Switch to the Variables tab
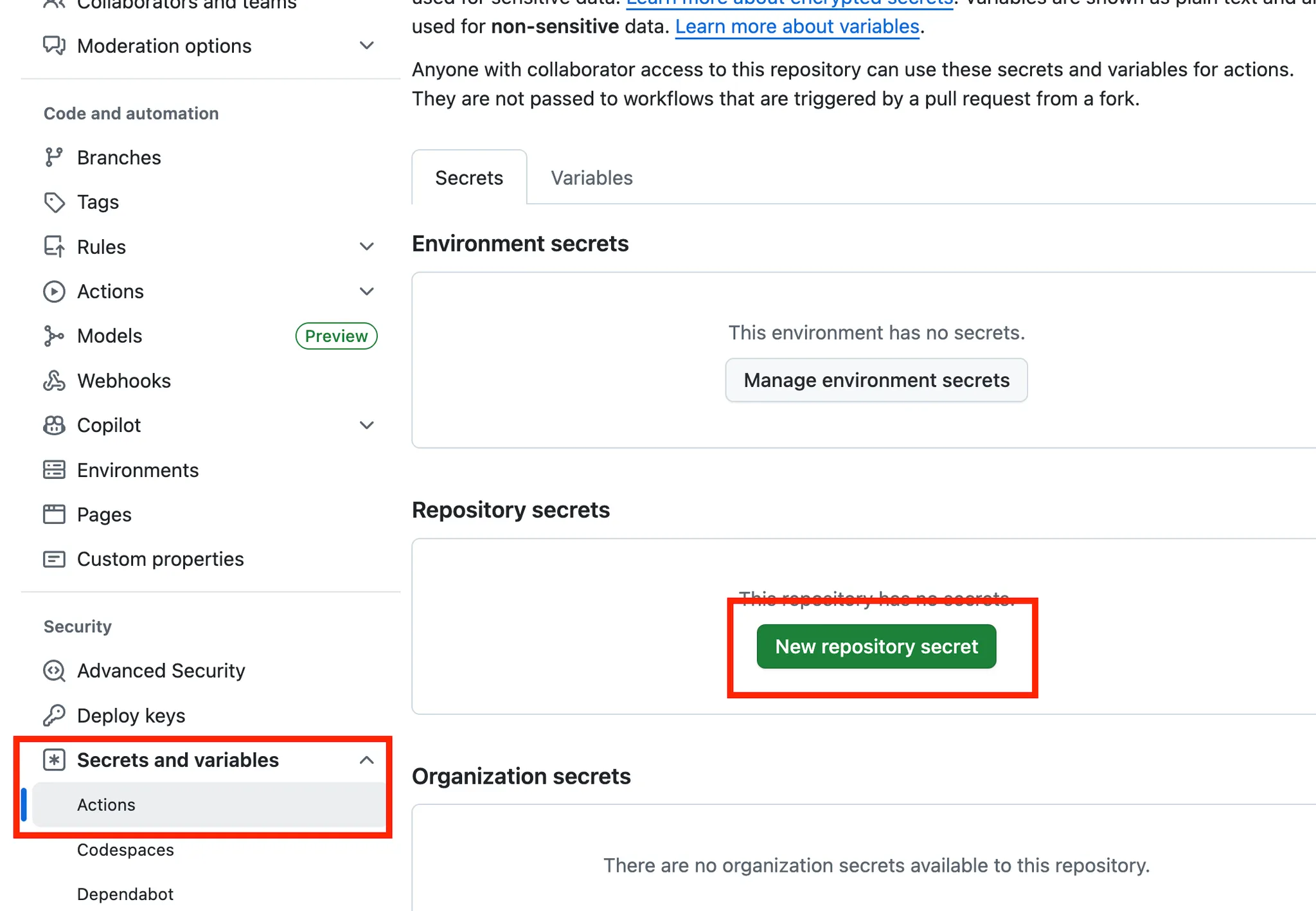 point(592,178)
